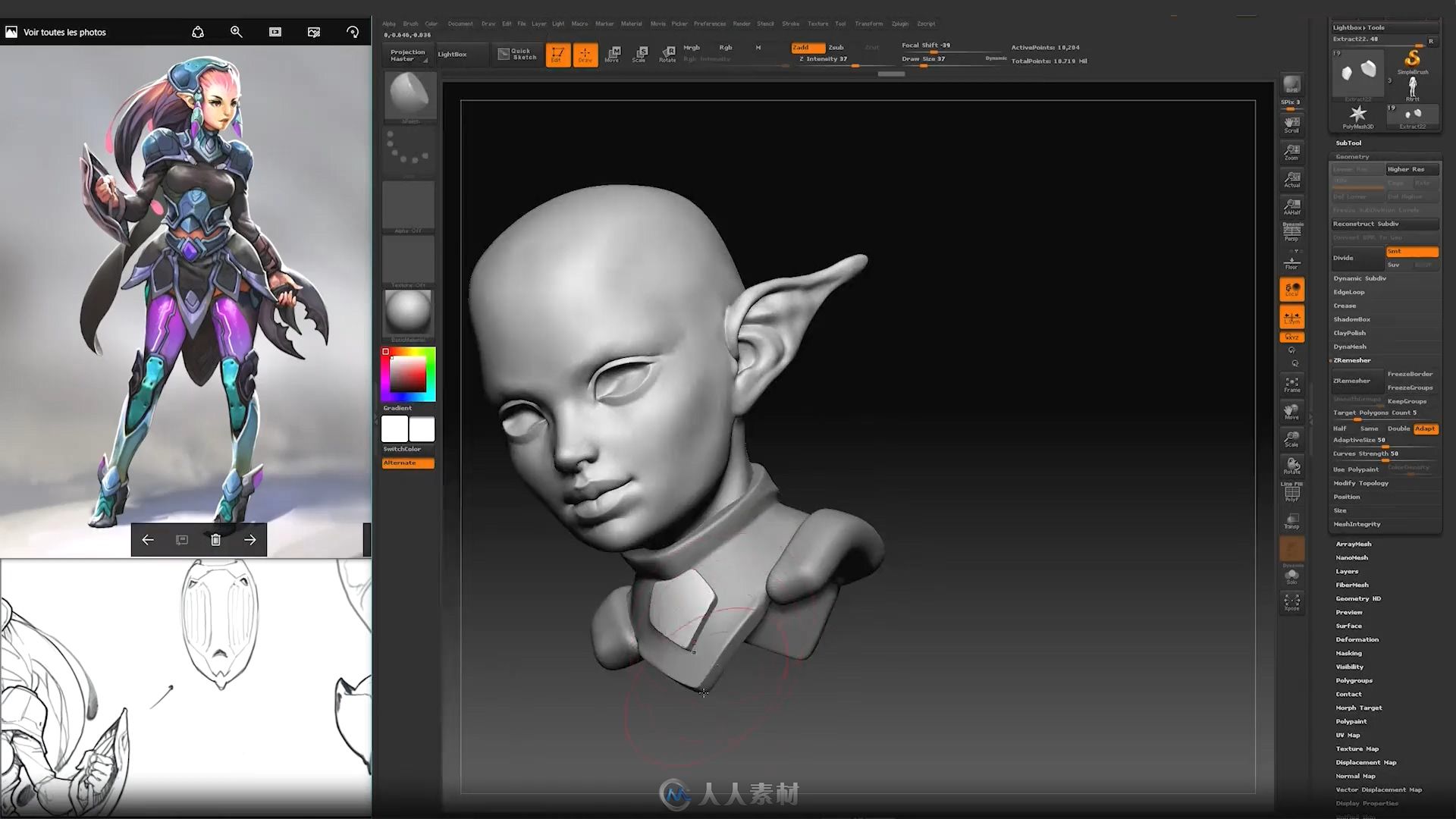Viewport: 1456px width, 819px height.
Task: Open the alpha selector slot
Action: pos(409,206)
